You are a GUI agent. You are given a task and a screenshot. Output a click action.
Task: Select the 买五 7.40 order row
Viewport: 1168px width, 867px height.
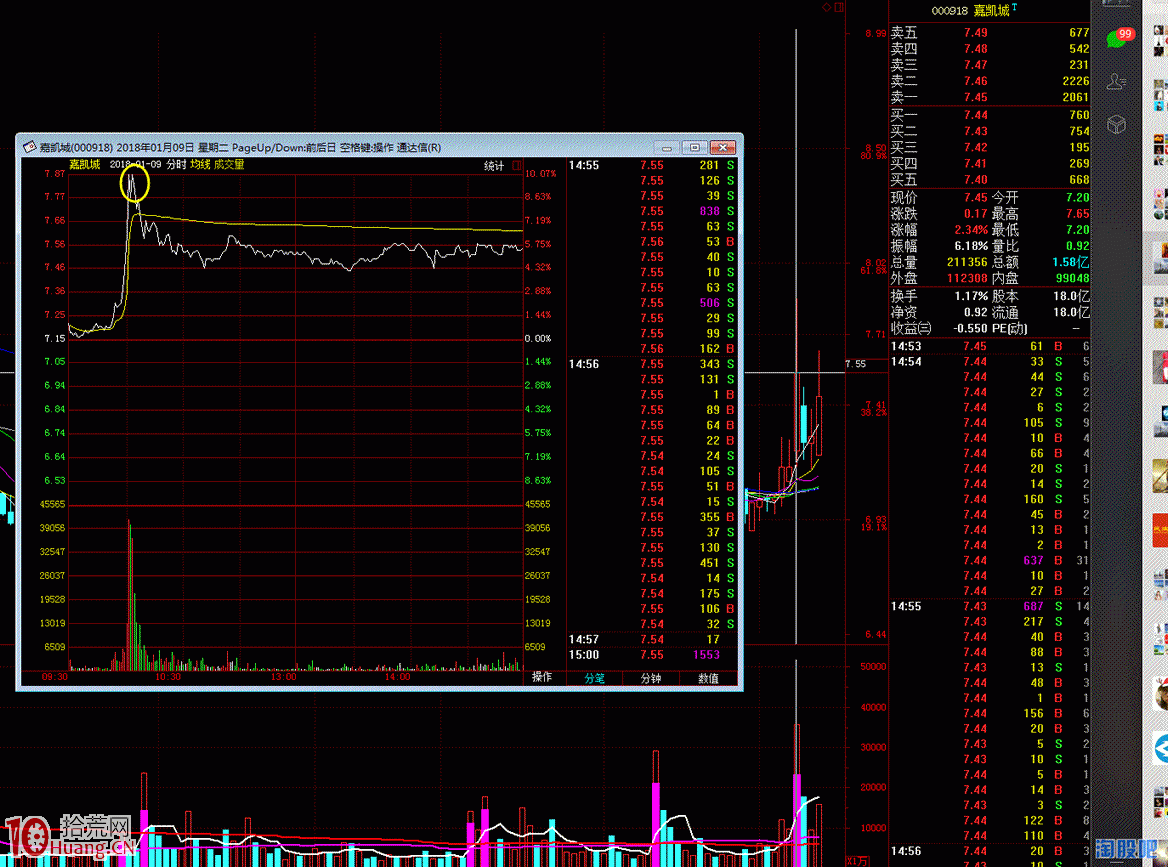[990, 180]
